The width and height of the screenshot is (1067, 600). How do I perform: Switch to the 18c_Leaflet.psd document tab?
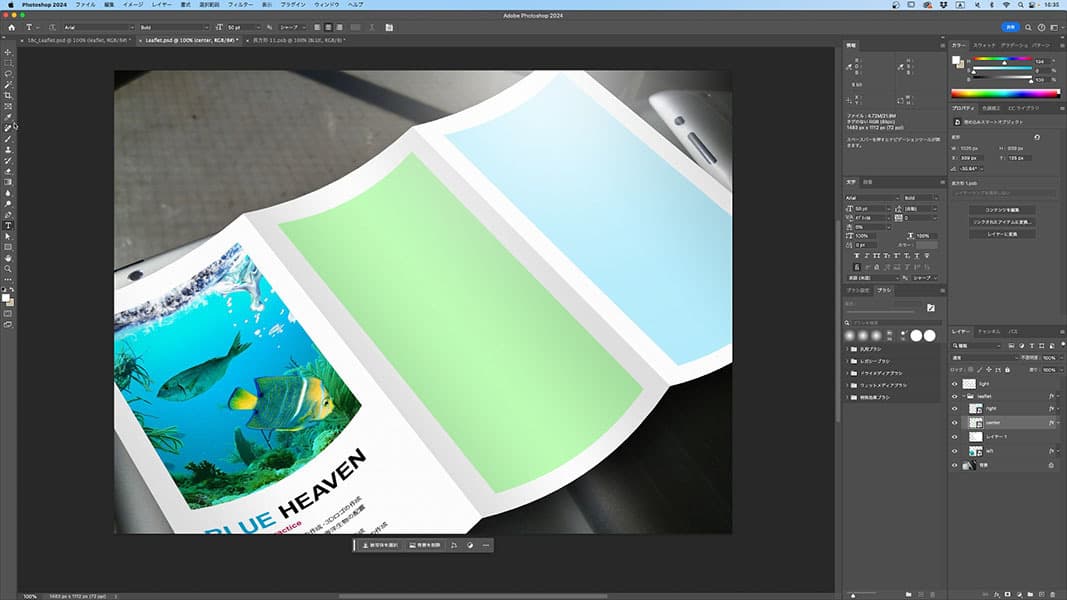tap(75, 40)
